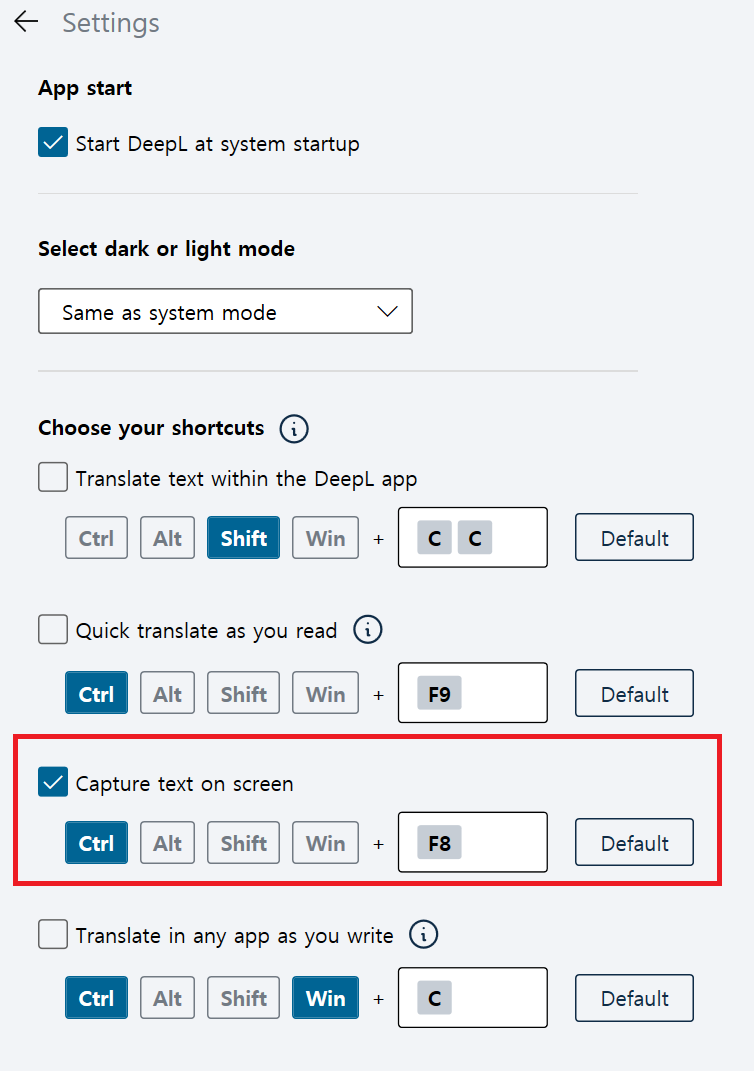Open the Same as system mode dropdown
The width and height of the screenshot is (754, 1071).
click(225, 311)
